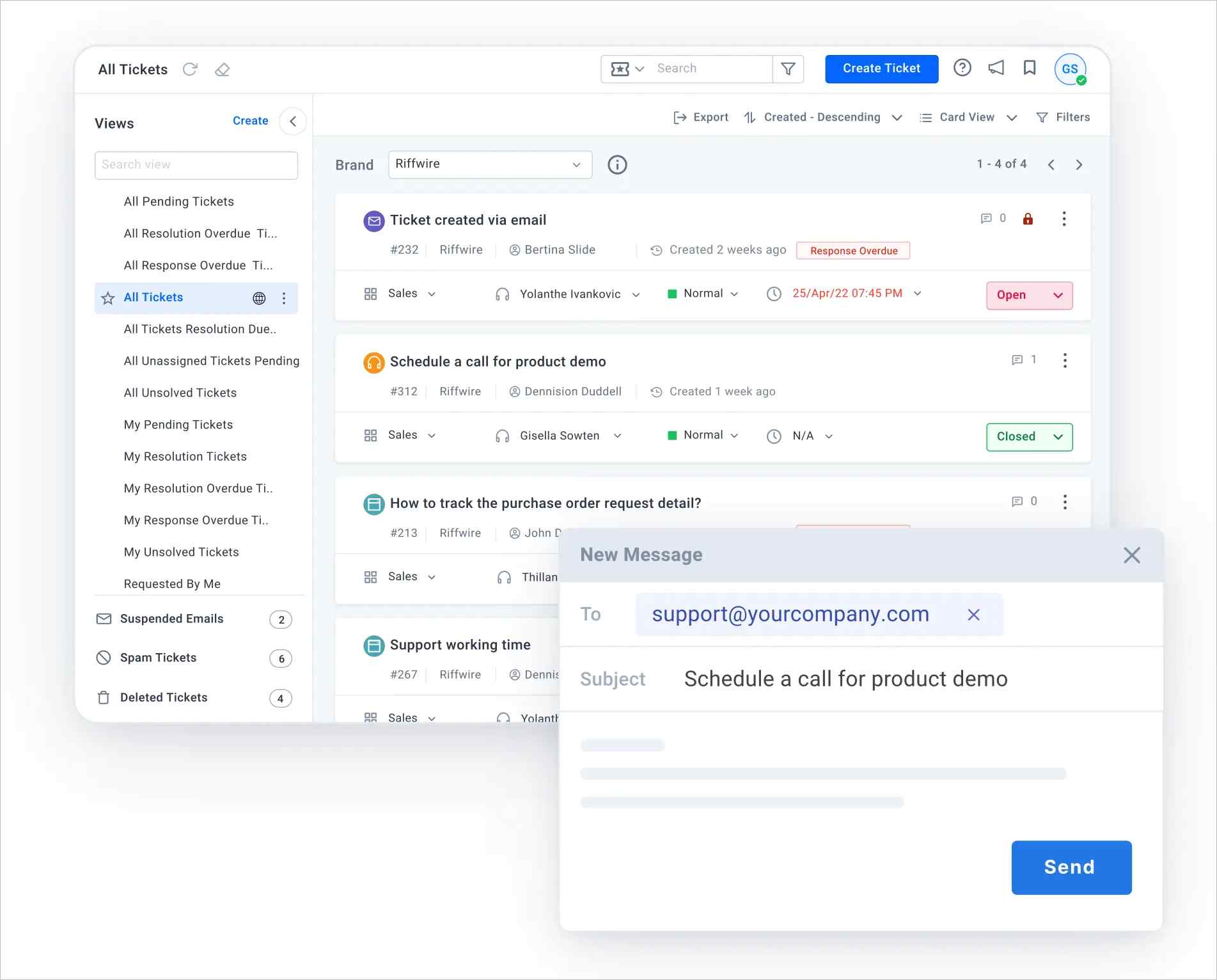Click the Create Ticket button
The image size is (1217, 980).
coord(881,68)
